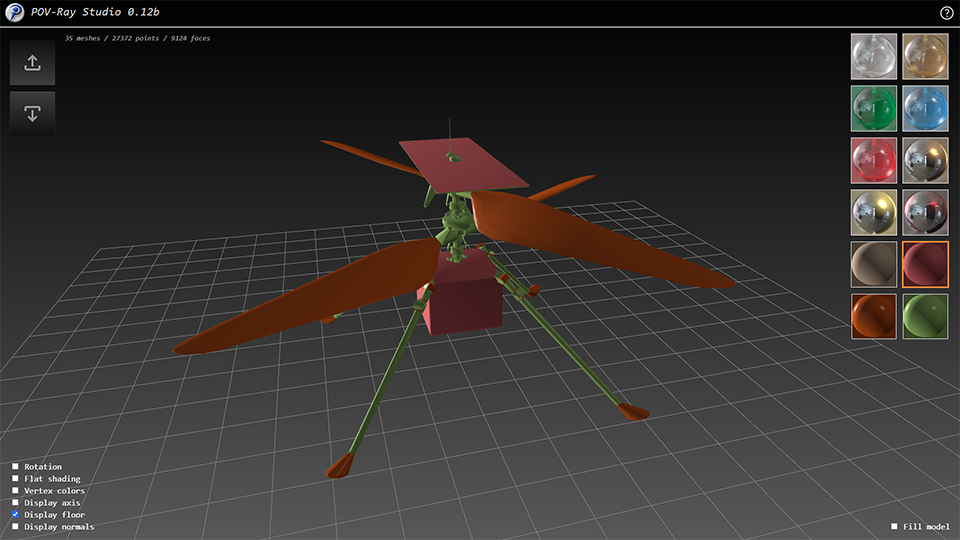Click the download/export model icon button

click(x=32, y=114)
